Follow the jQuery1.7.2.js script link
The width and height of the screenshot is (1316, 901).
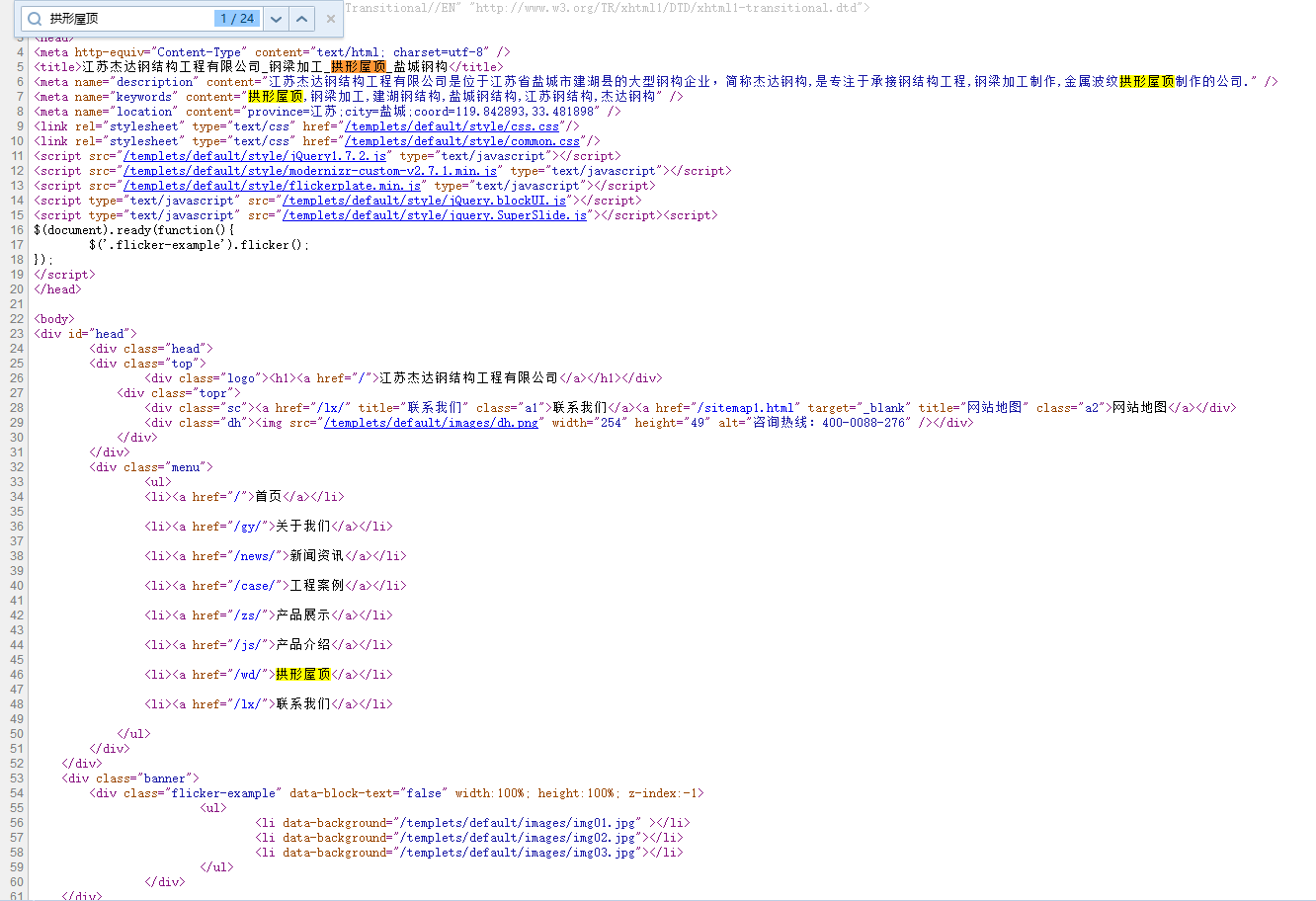pos(254,156)
